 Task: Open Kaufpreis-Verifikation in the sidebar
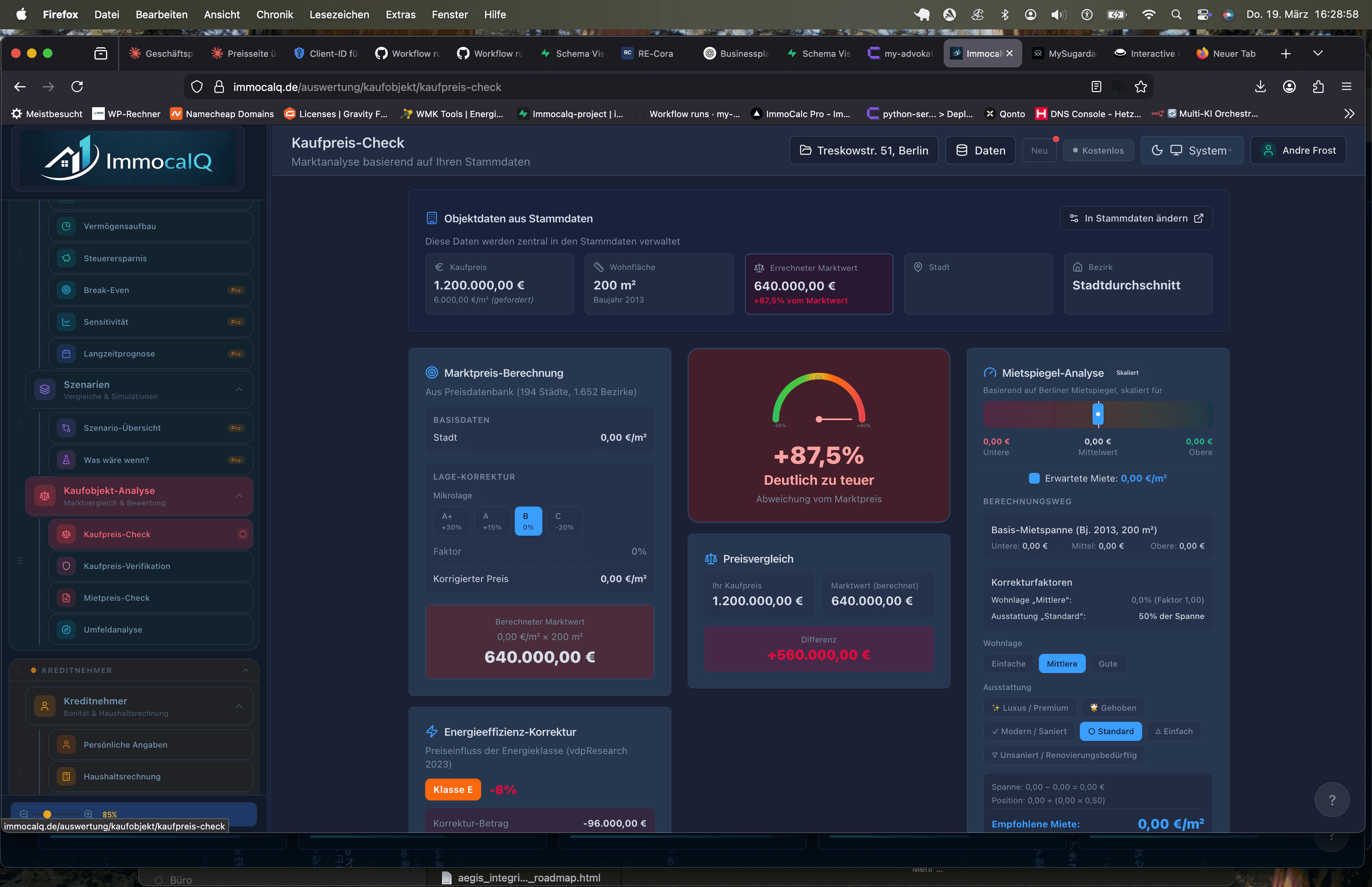(x=151, y=566)
